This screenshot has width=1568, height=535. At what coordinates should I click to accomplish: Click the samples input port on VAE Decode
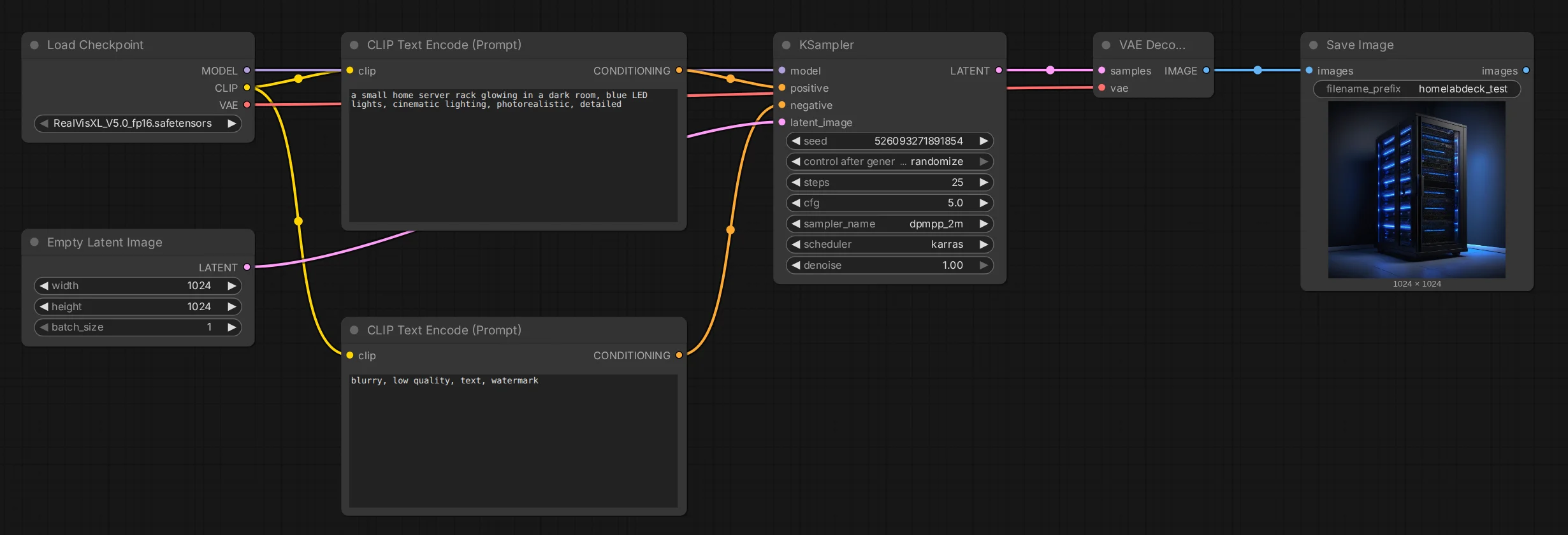(1102, 71)
